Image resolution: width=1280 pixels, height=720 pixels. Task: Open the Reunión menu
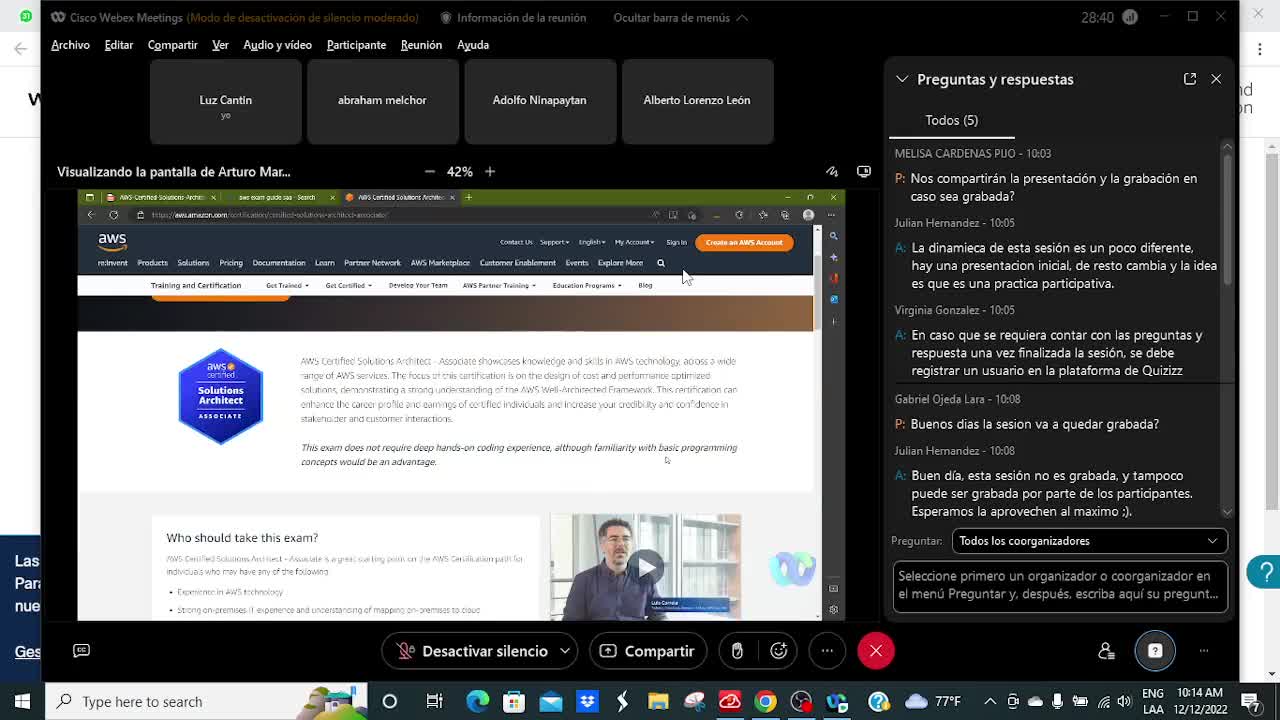point(421,45)
